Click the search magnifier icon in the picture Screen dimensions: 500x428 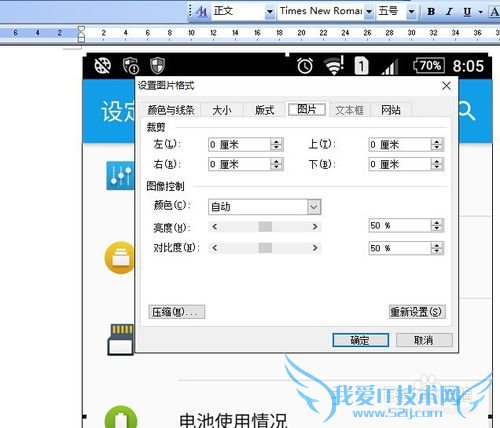click(467, 111)
